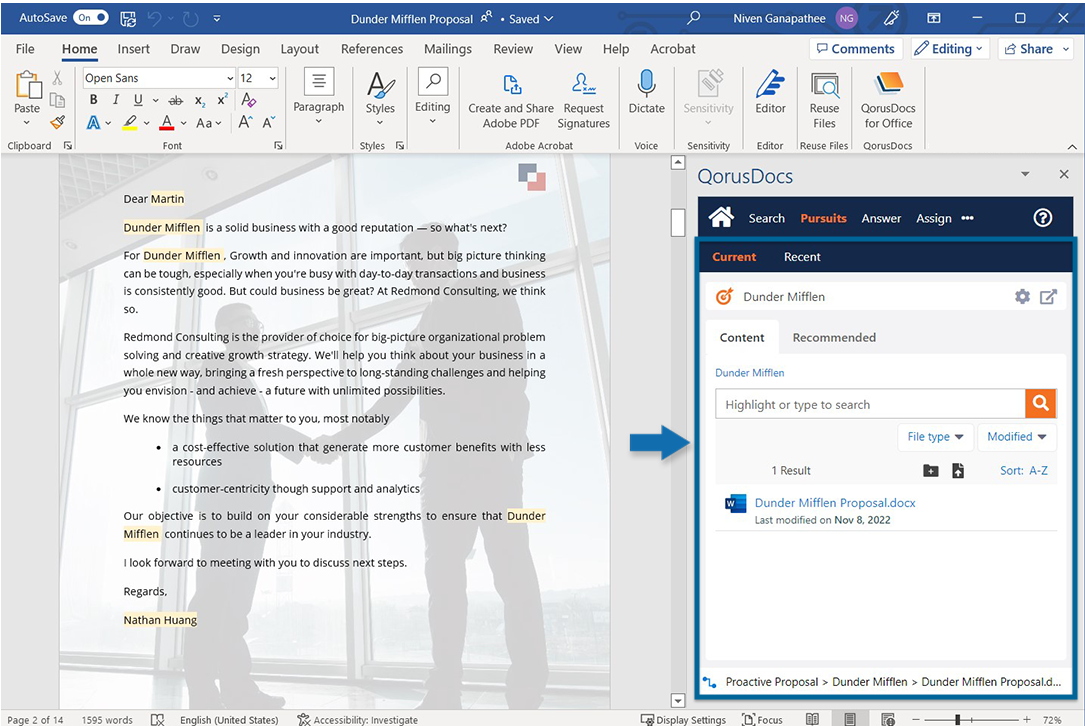Clear all formatting from text
The height and width of the screenshot is (726, 1085).
pos(248,100)
